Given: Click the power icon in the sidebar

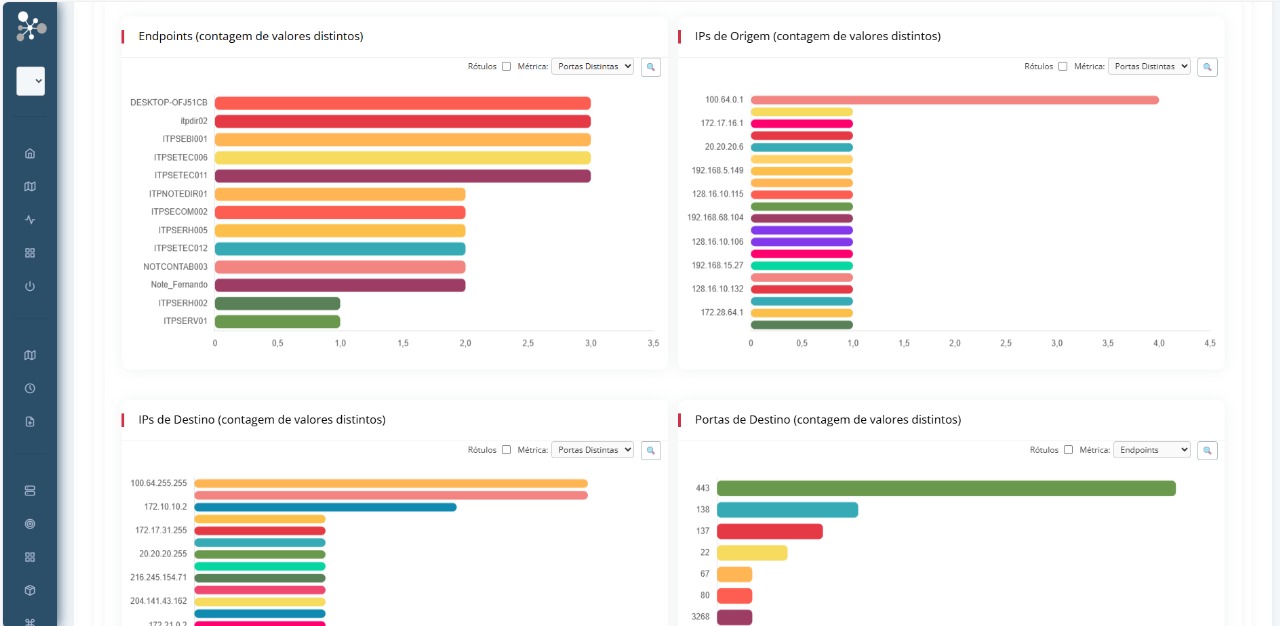Looking at the screenshot, I should click(30, 286).
